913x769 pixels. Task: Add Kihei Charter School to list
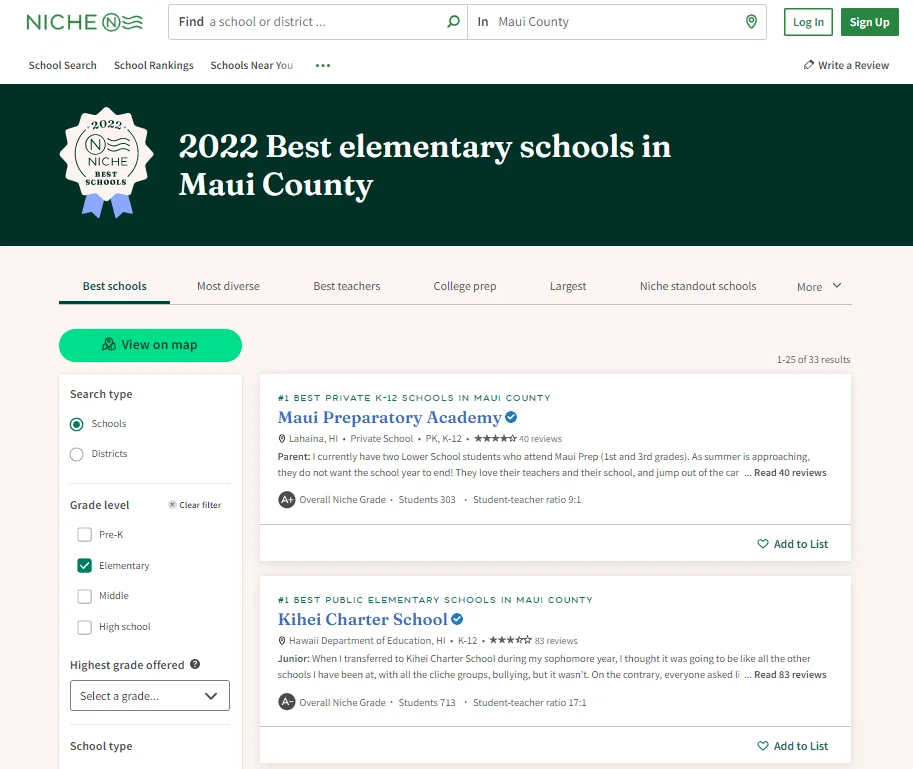pos(792,746)
